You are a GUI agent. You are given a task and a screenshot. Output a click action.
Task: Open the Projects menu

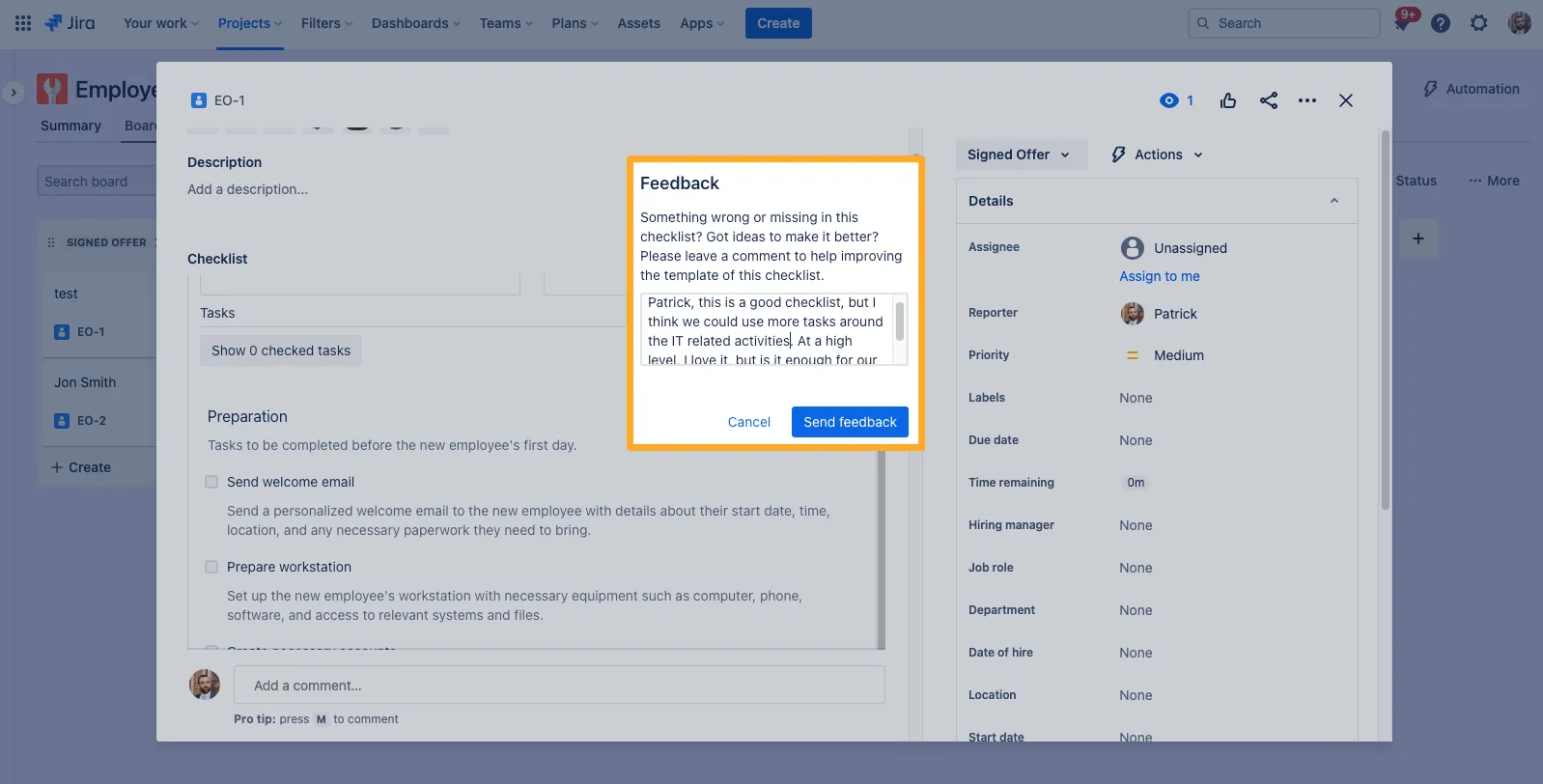pyautogui.click(x=249, y=23)
